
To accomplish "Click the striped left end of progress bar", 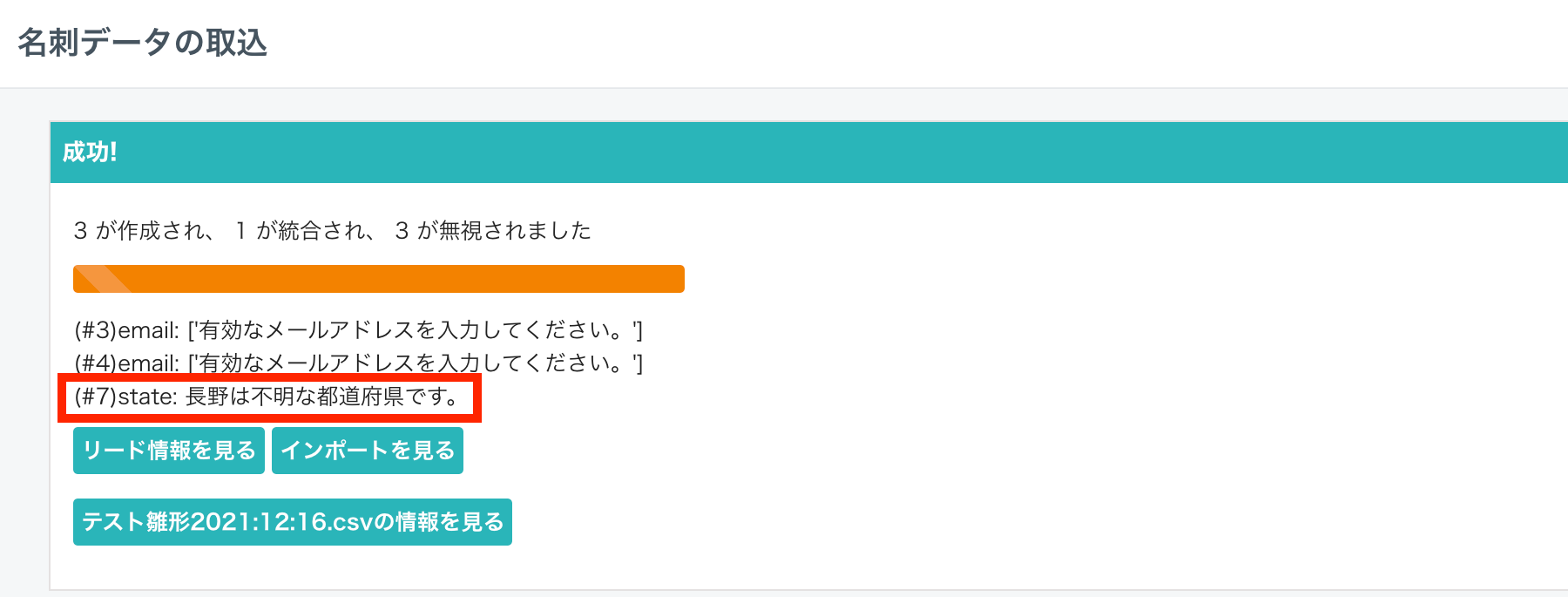I will 101,279.
